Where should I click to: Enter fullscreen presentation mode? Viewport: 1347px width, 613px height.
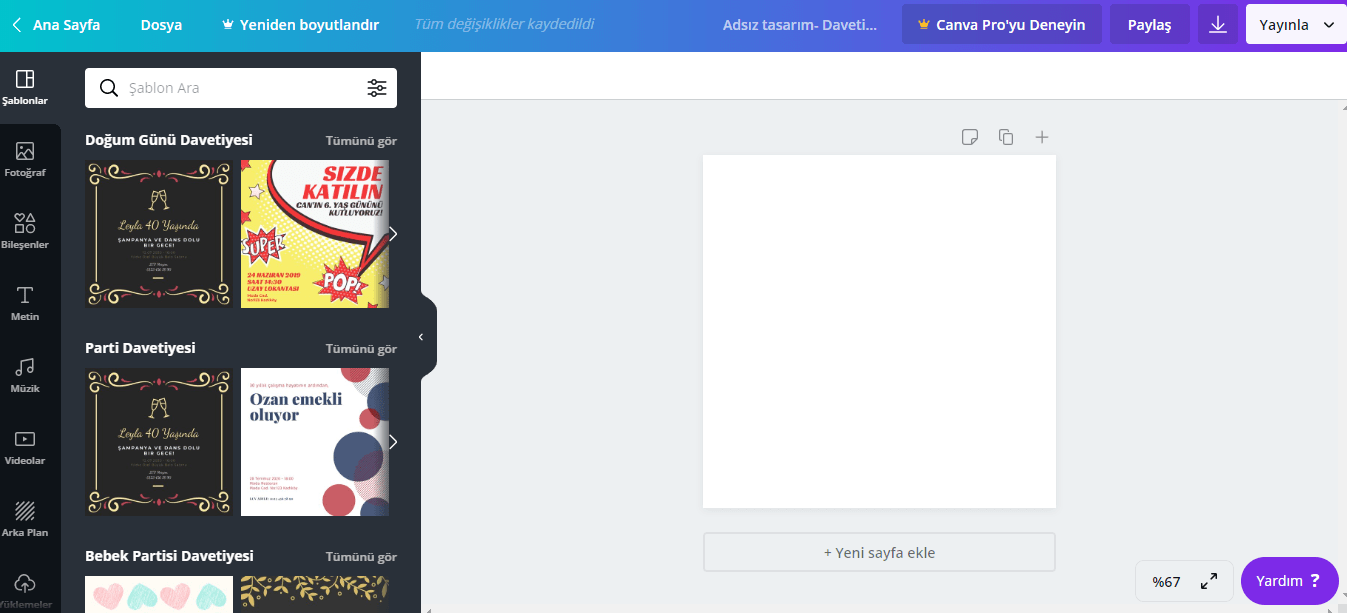coord(1209,581)
